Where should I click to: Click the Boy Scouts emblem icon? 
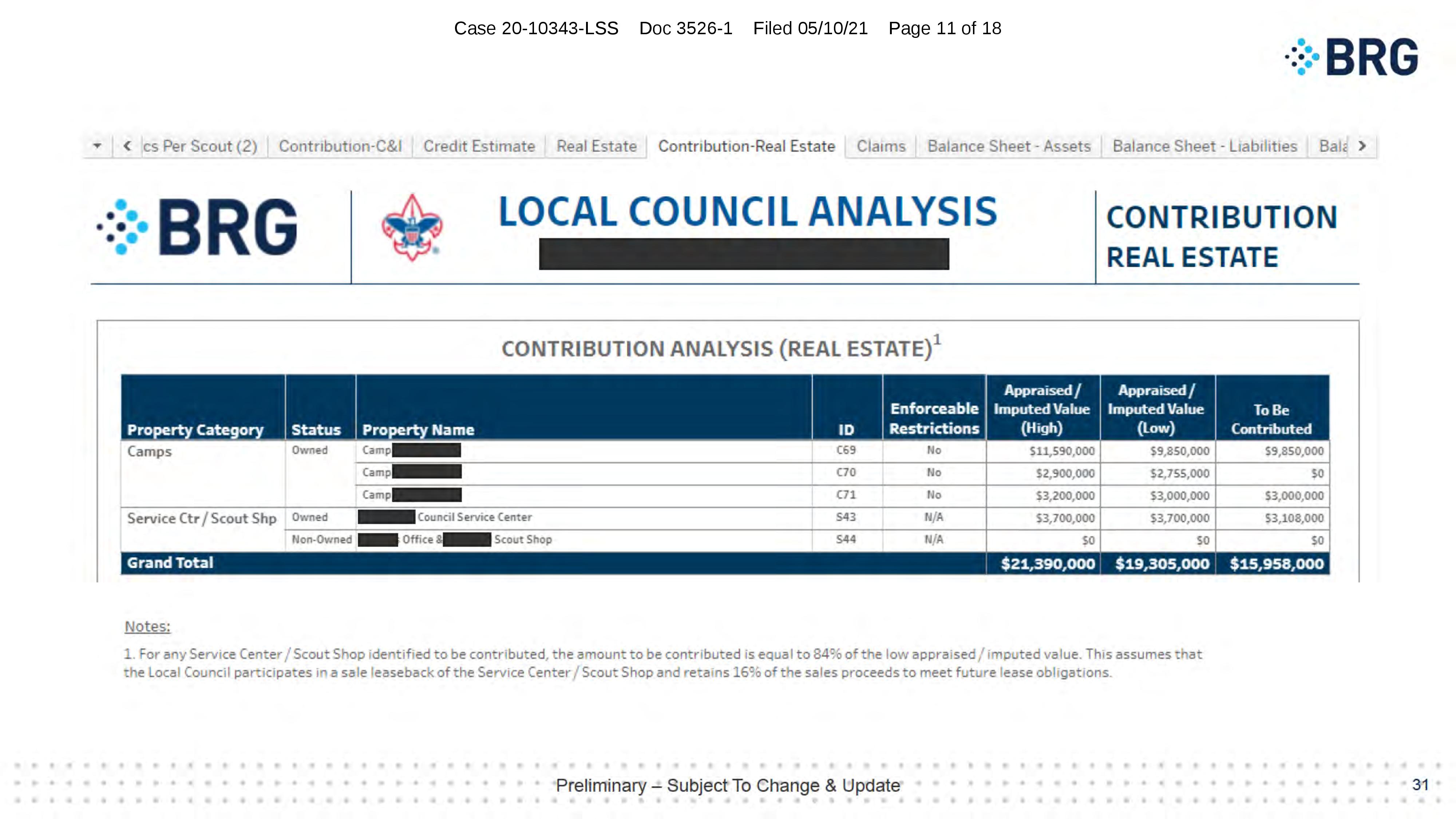412,227
